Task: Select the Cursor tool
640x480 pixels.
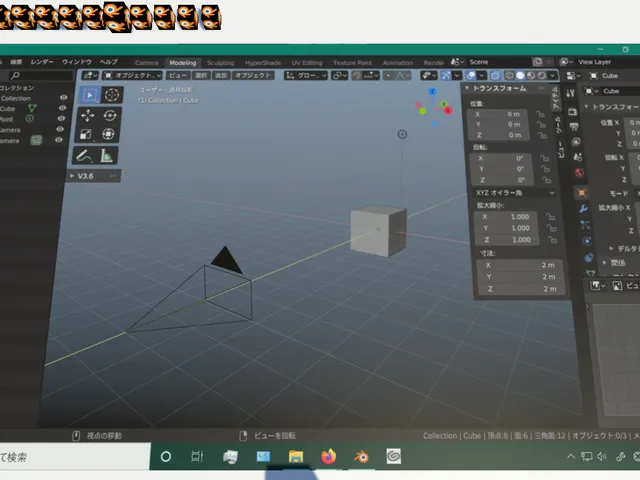Action: tap(111, 95)
